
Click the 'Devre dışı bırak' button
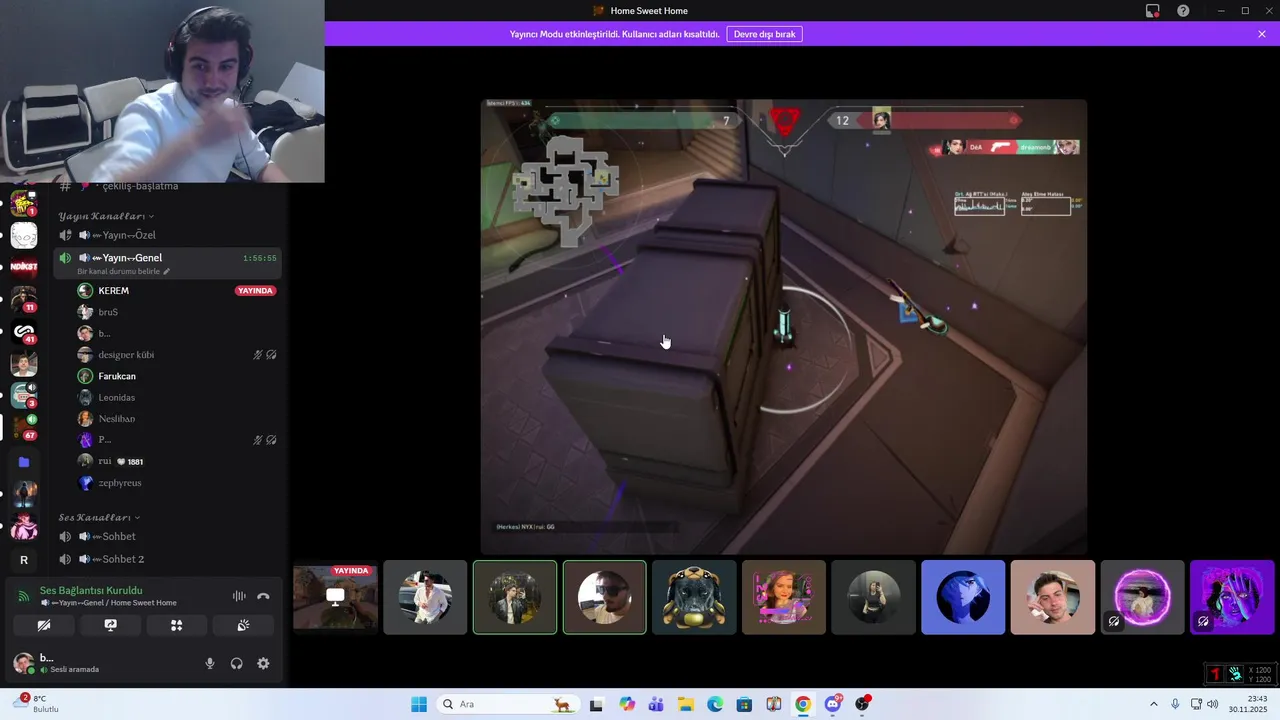[x=764, y=34]
